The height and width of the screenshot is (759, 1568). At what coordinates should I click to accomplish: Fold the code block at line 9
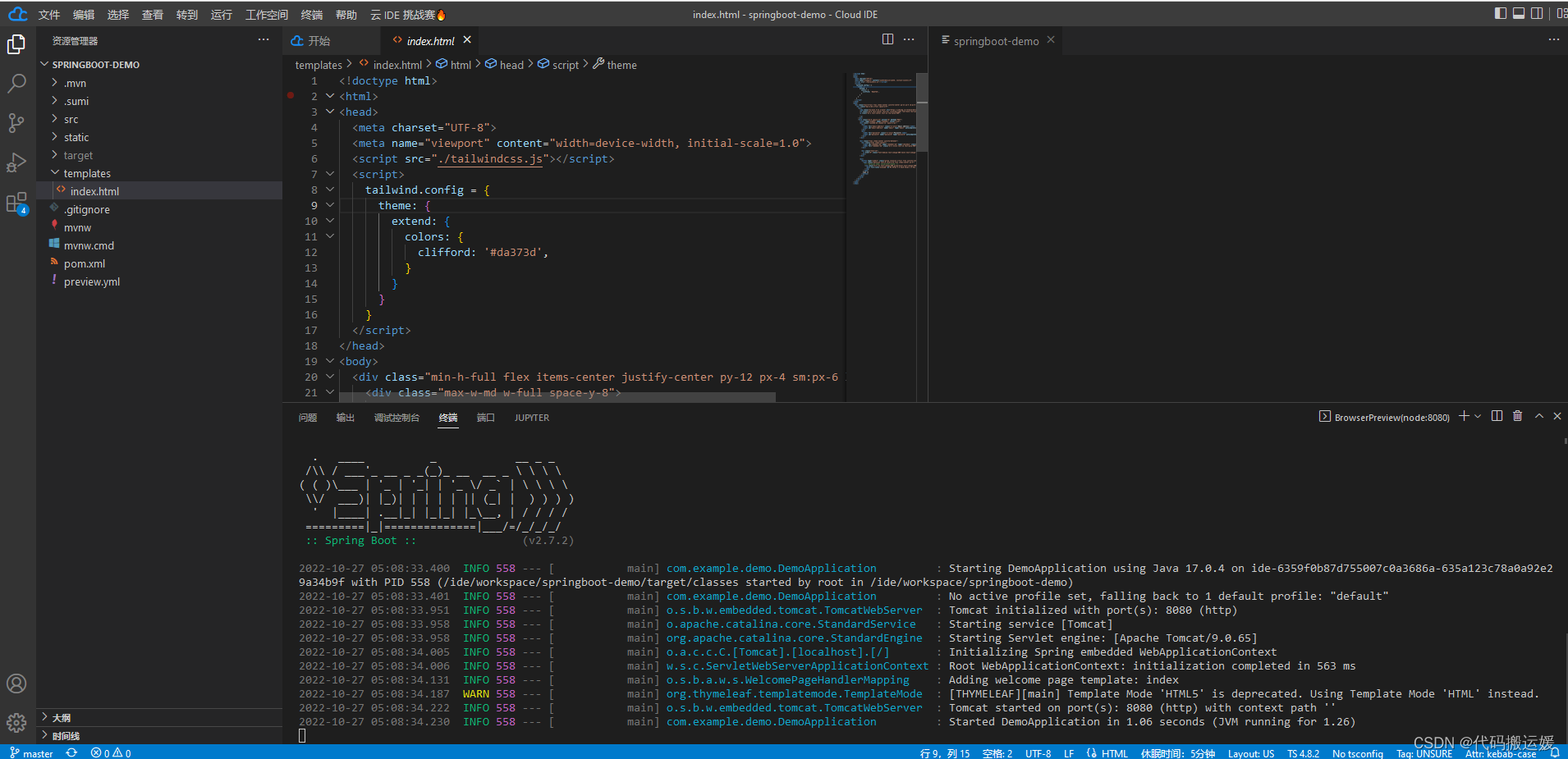[330, 205]
